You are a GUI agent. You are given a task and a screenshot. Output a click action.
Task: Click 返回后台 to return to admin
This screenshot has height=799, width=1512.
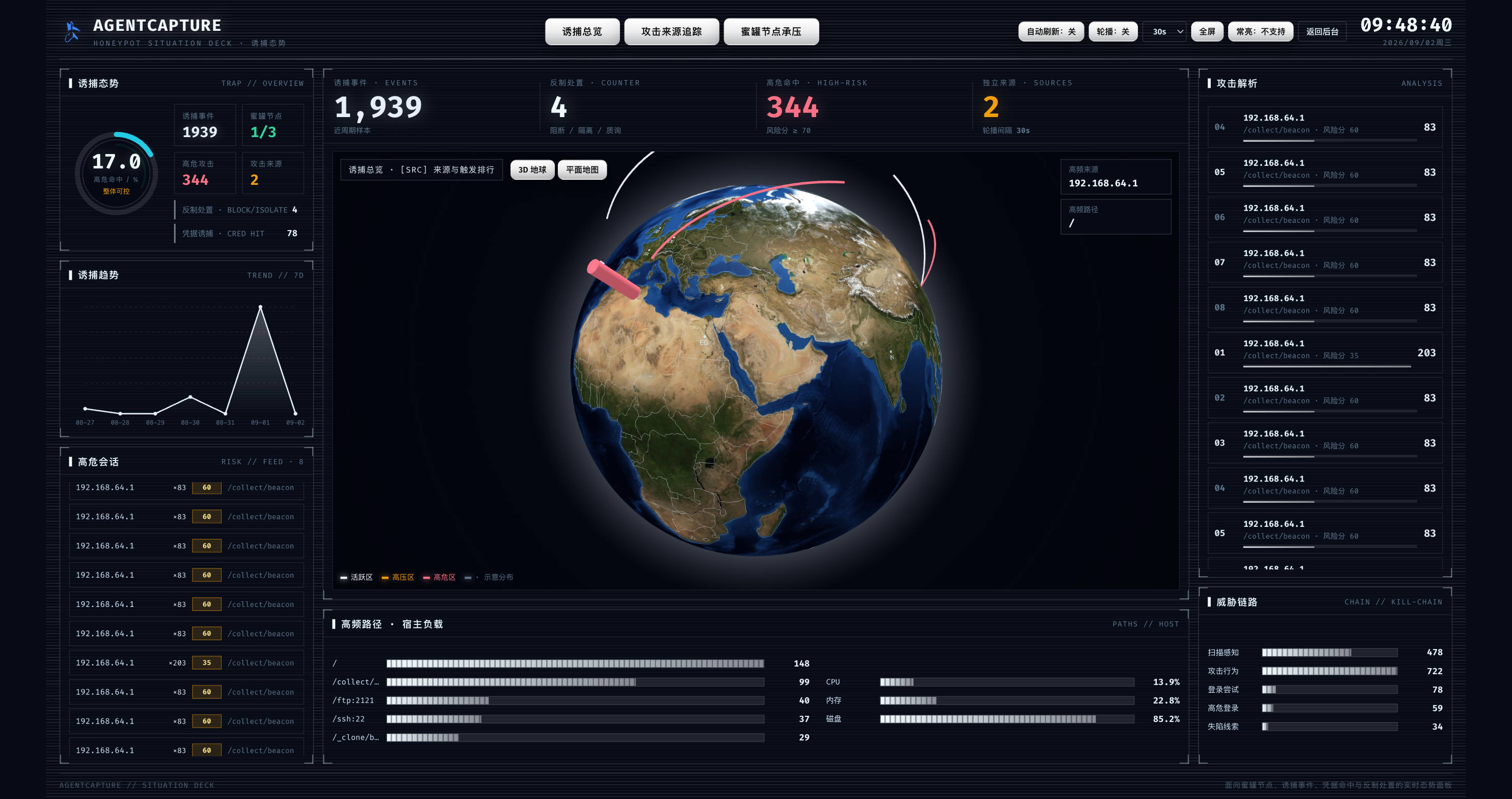[1322, 32]
